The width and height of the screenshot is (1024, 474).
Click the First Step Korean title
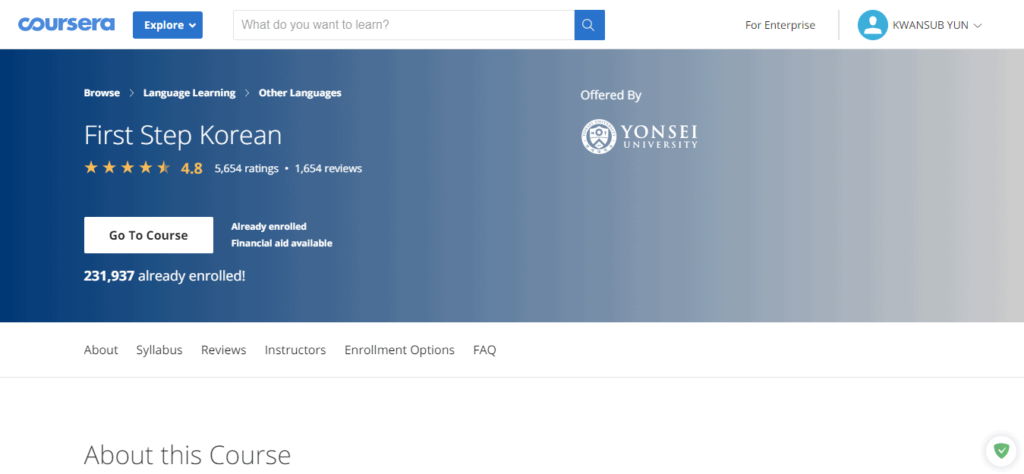coord(183,135)
